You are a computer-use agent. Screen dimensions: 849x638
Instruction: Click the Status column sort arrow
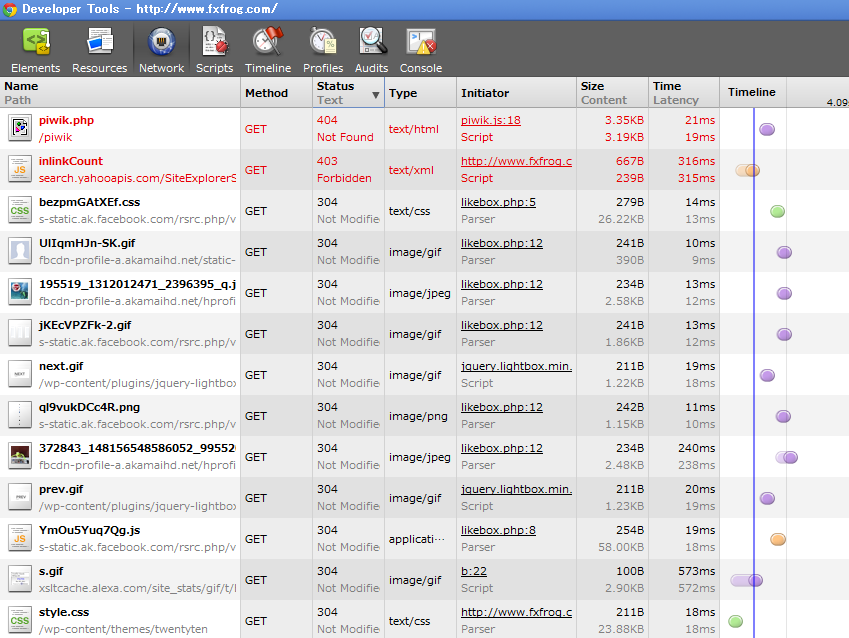click(376, 95)
